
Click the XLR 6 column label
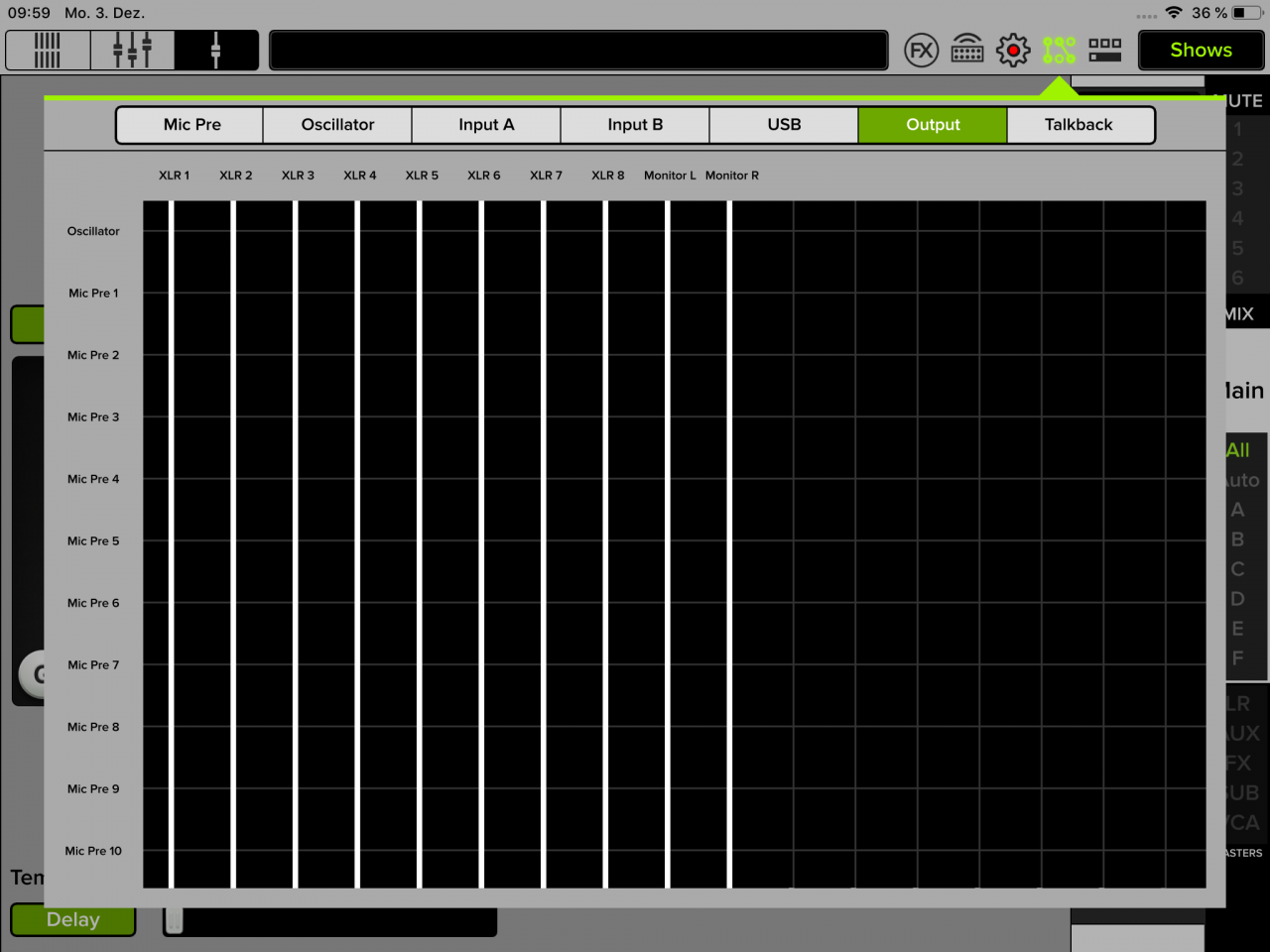pyautogui.click(x=483, y=176)
